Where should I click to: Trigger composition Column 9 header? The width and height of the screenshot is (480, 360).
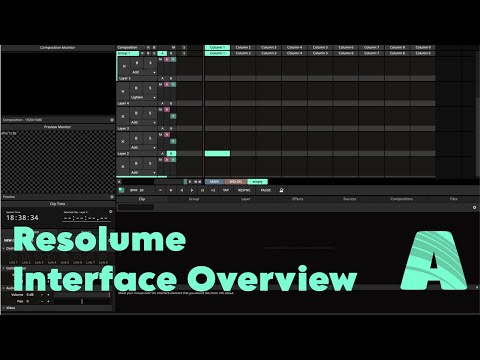pyautogui.click(x=423, y=48)
